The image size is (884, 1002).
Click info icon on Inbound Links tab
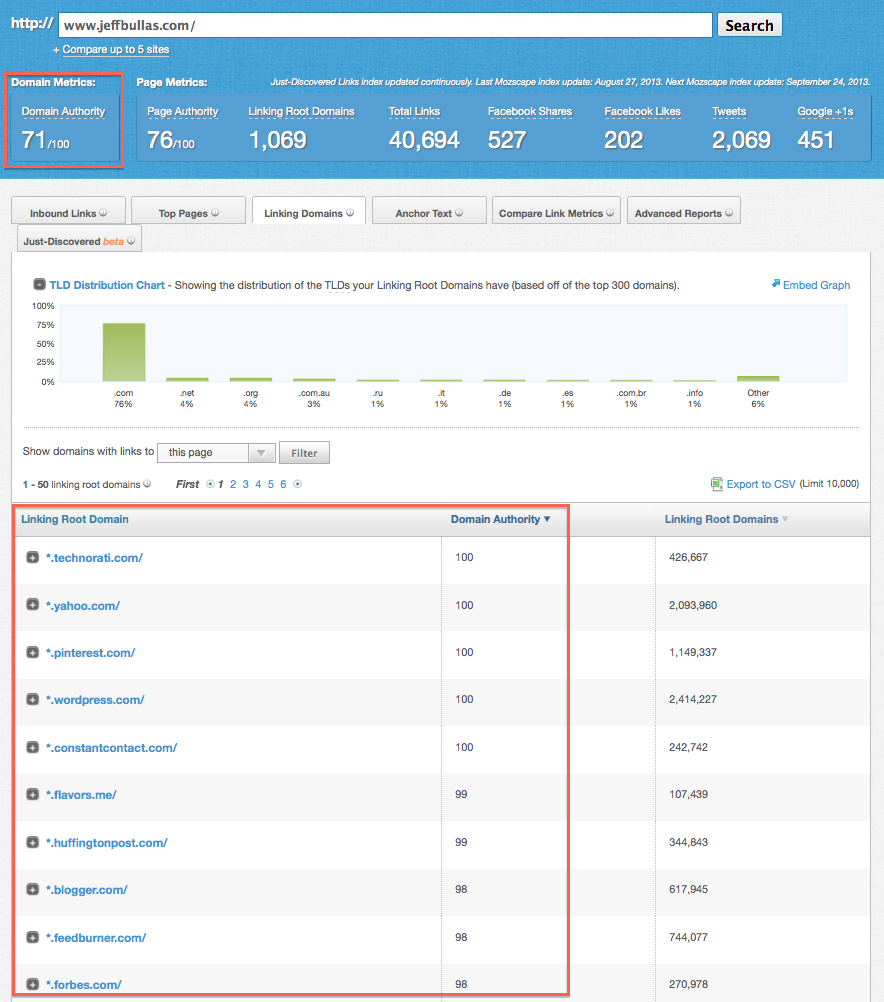coord(103,213)
